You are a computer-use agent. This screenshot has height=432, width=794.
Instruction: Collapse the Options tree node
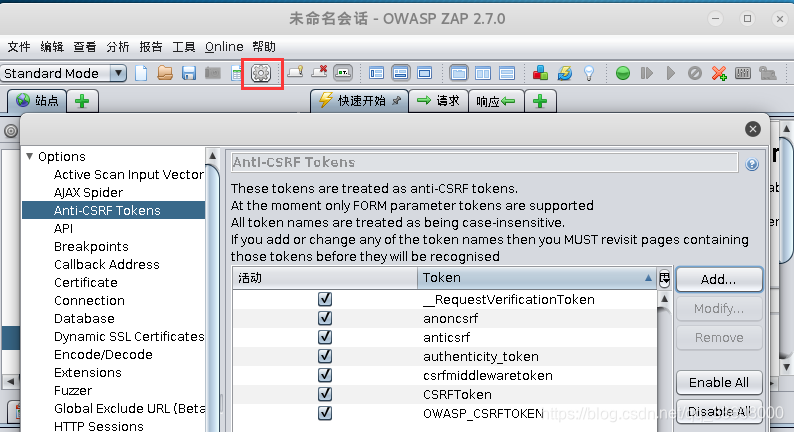tap(29, 156)
